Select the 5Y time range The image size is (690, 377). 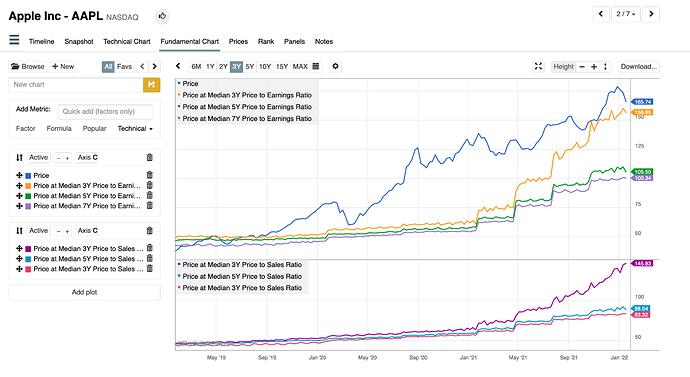[250, 66]
